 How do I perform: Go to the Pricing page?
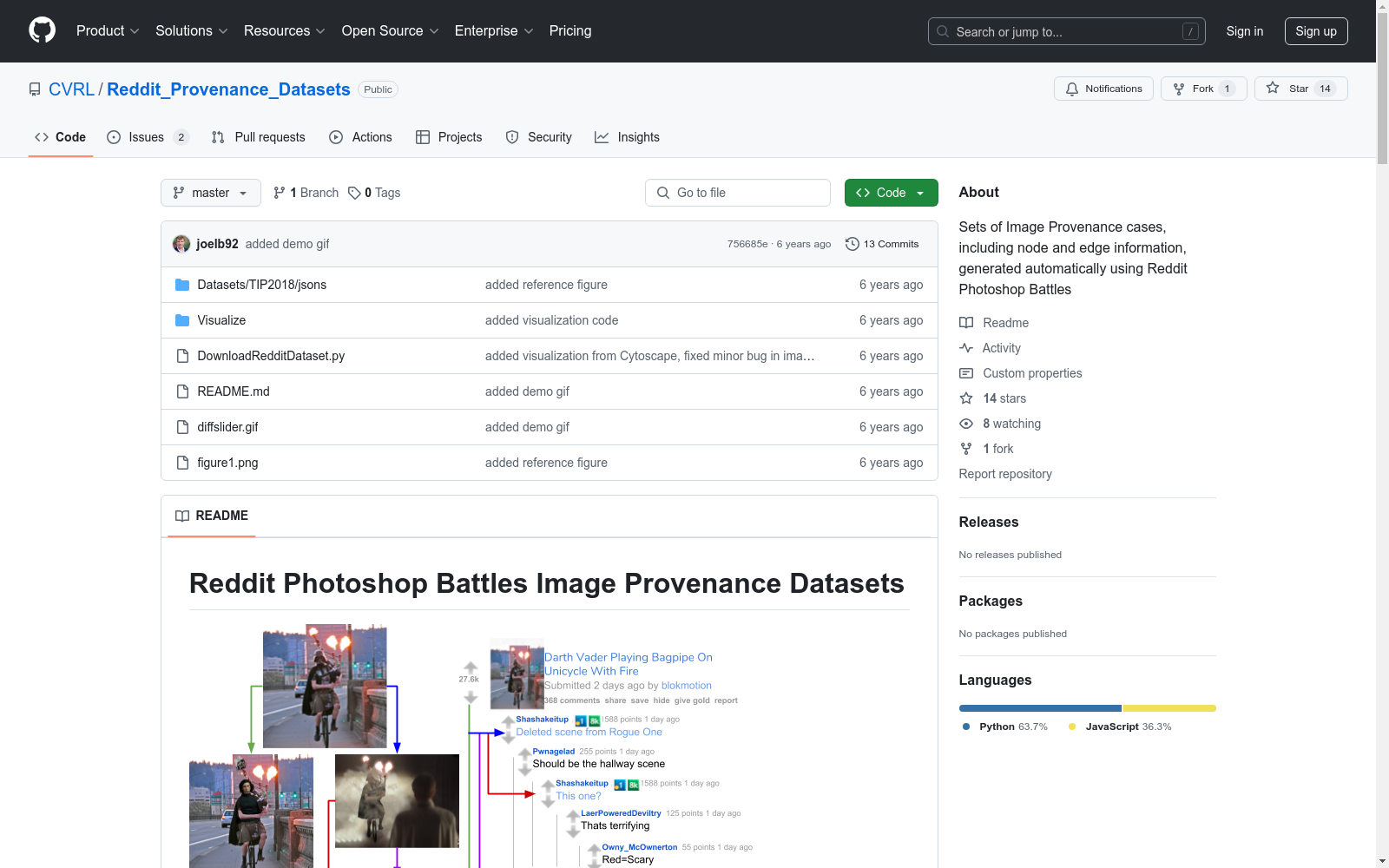click(570, 30)
